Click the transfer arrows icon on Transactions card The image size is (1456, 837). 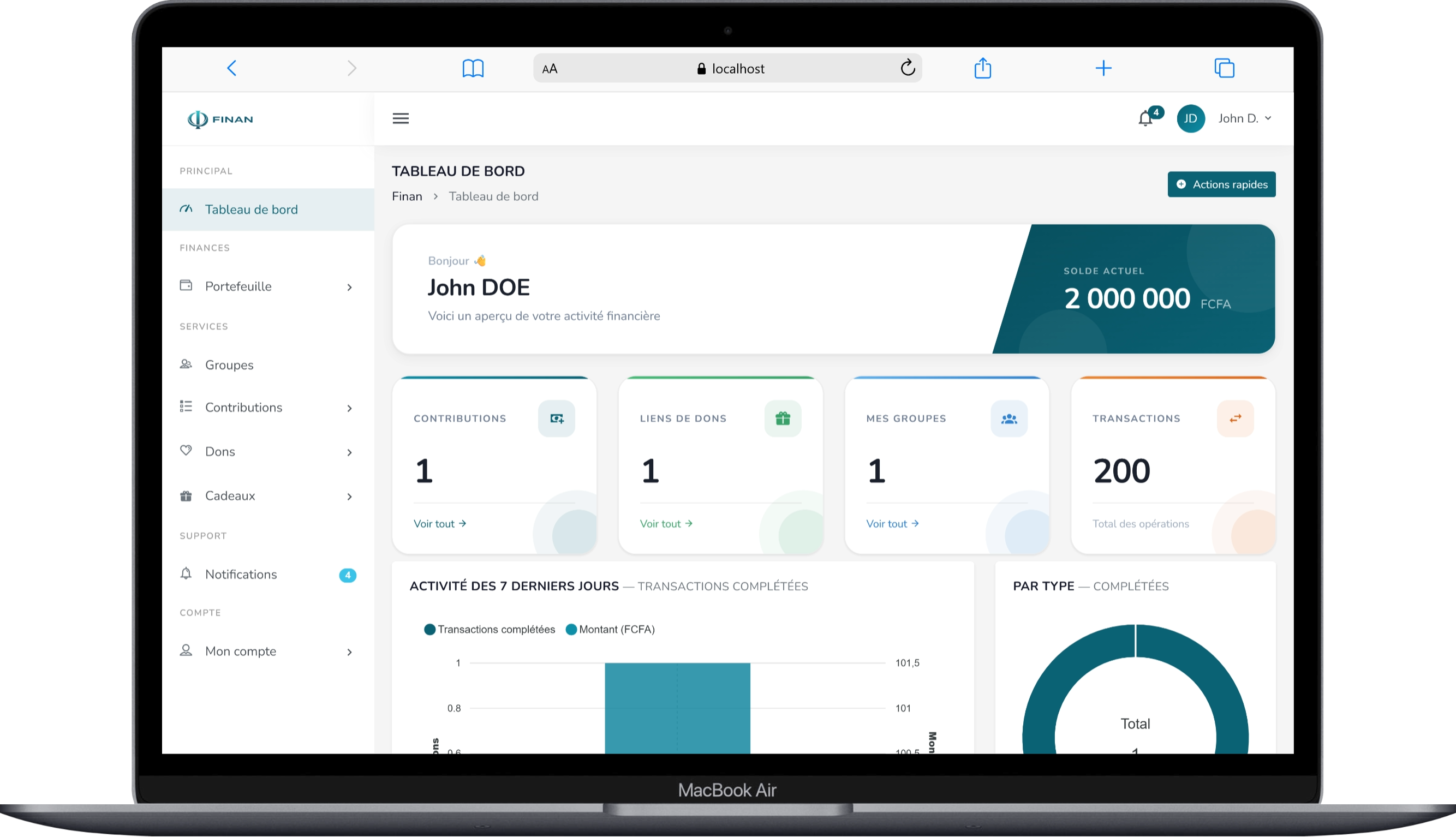[x=1236, y=418]
